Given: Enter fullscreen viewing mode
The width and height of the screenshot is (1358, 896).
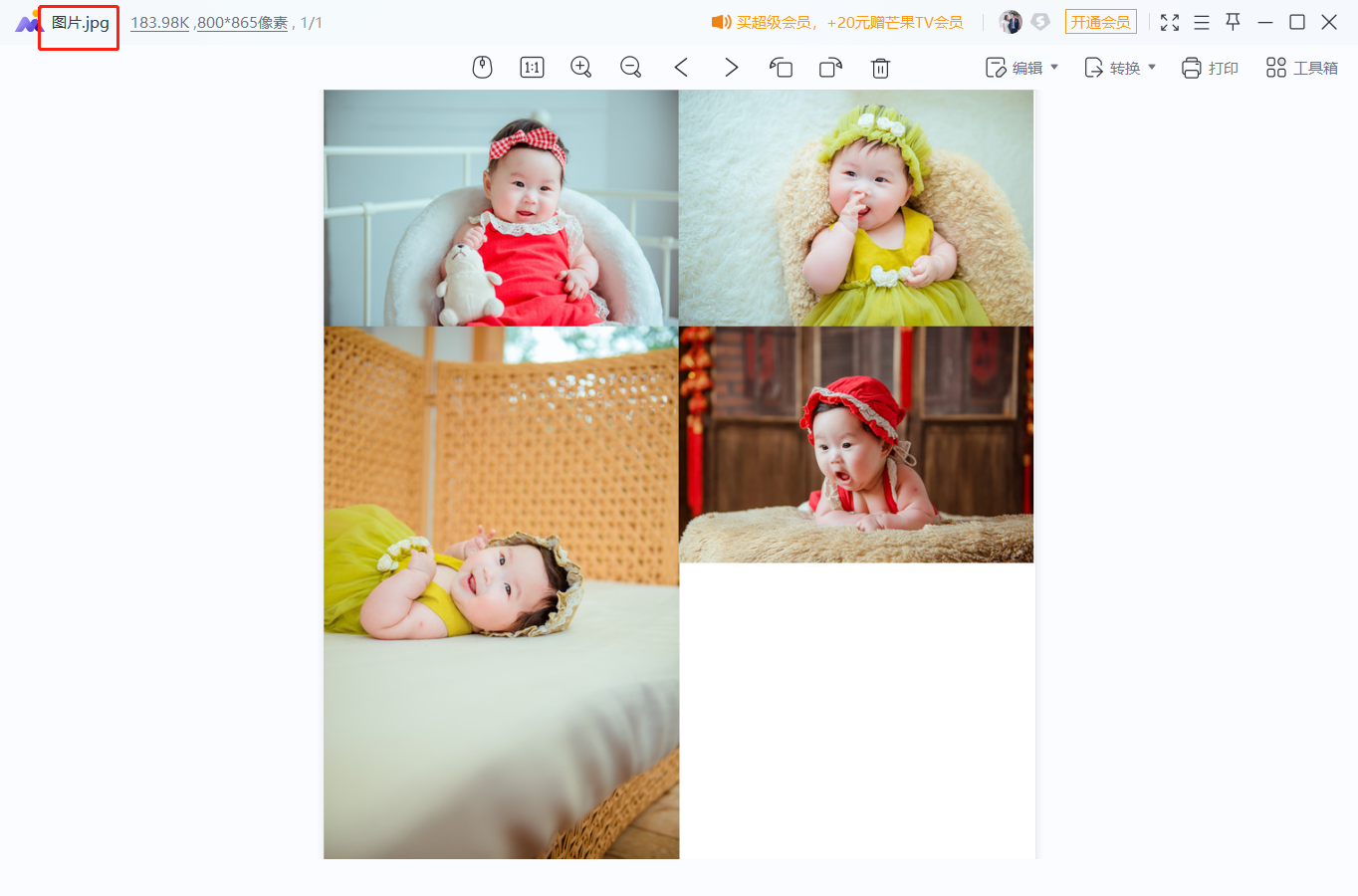Looking at the screenshot, I should tap(1170, 21).
